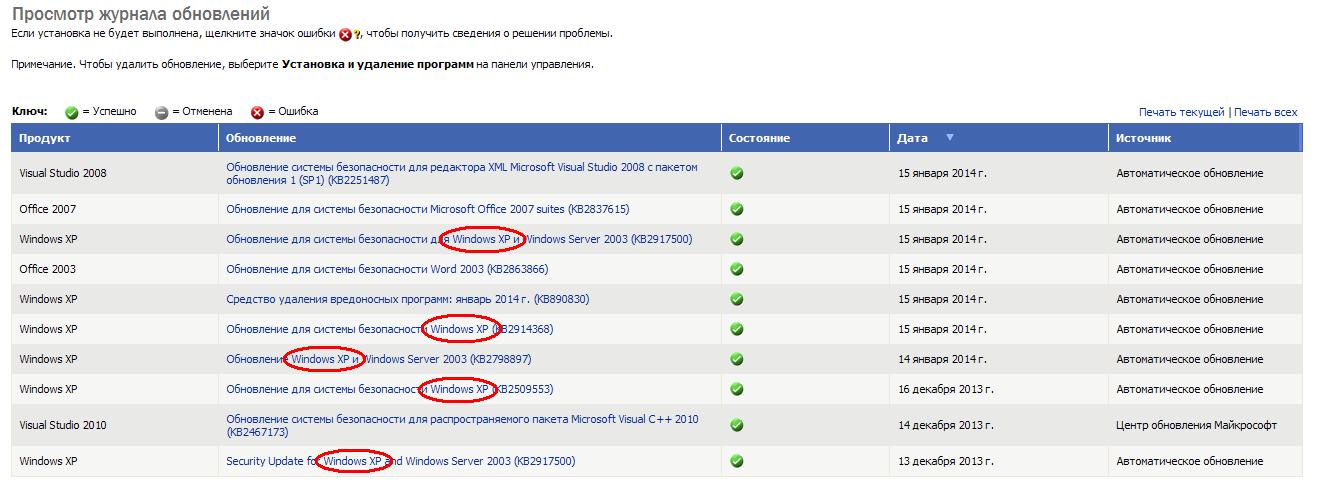Click the green checkmark for the KB2467173 row
The width and height of the screenshot is (1324, 492).
click(x=737, y=425)
